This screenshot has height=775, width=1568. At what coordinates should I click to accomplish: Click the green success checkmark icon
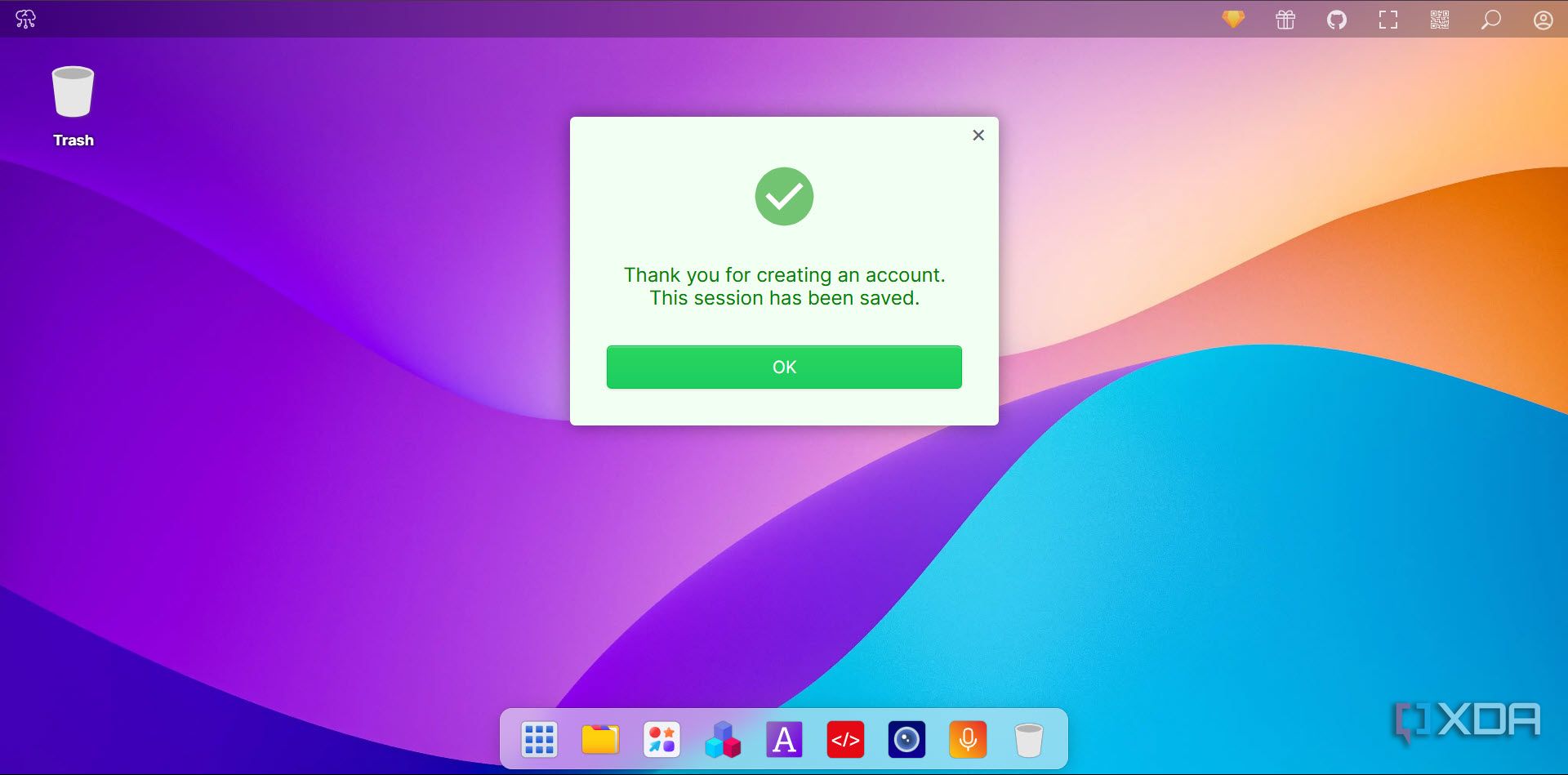[x=784, y=196]
